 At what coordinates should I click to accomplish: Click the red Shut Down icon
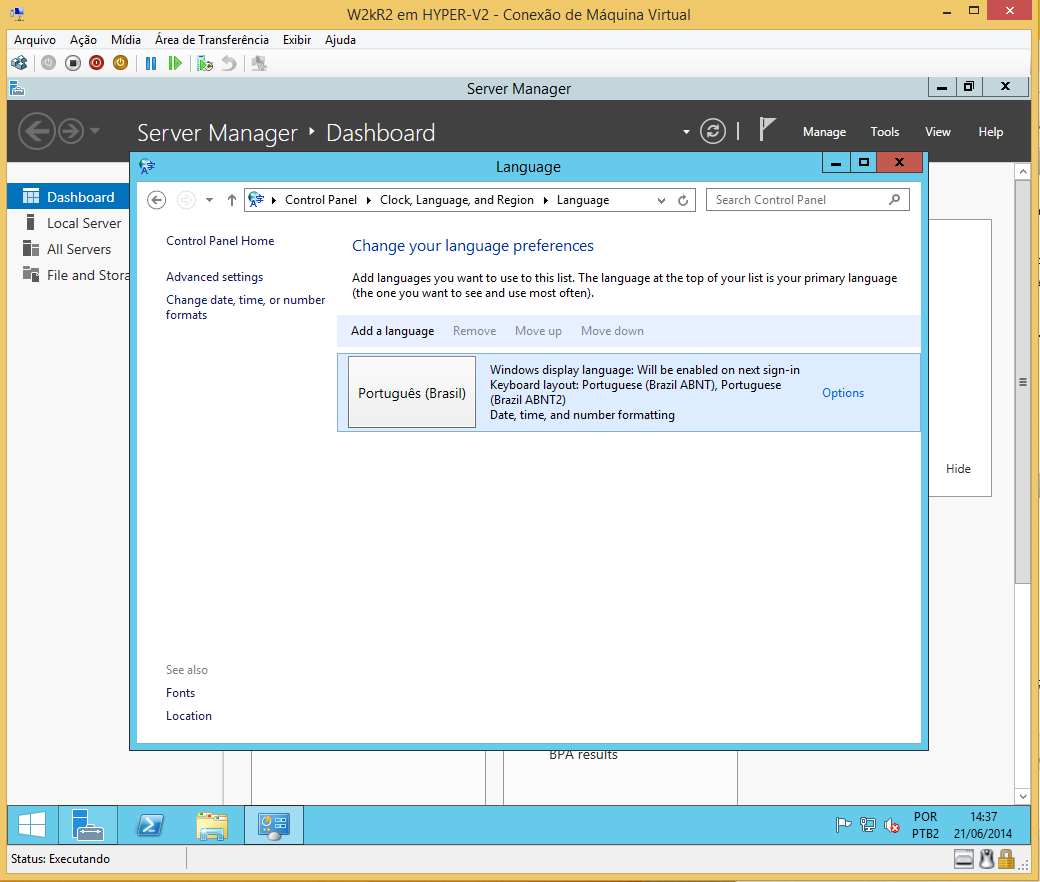pyautogui.click(x=97, y=63)
